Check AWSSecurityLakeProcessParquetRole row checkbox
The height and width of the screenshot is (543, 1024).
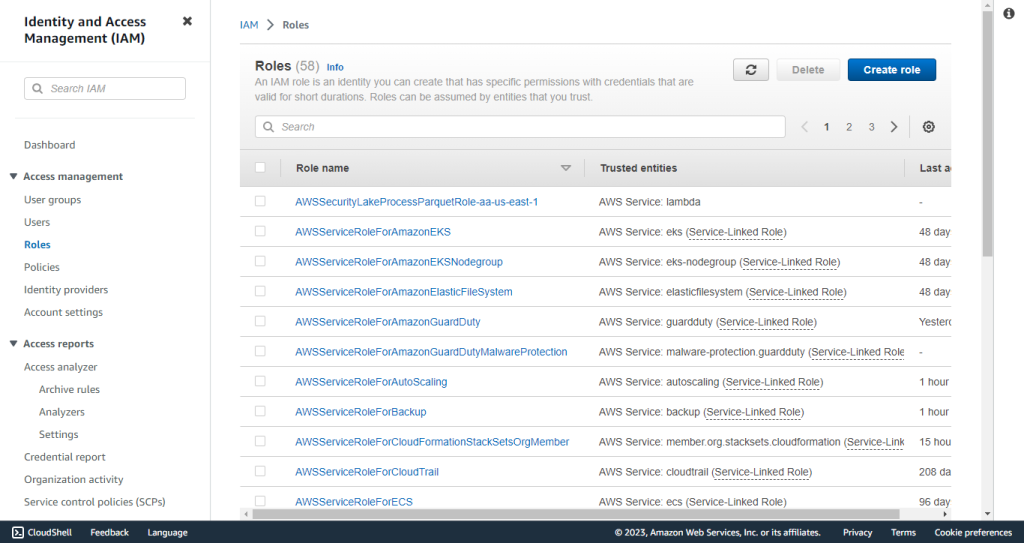pyautogui.click(x=260, y=201)
